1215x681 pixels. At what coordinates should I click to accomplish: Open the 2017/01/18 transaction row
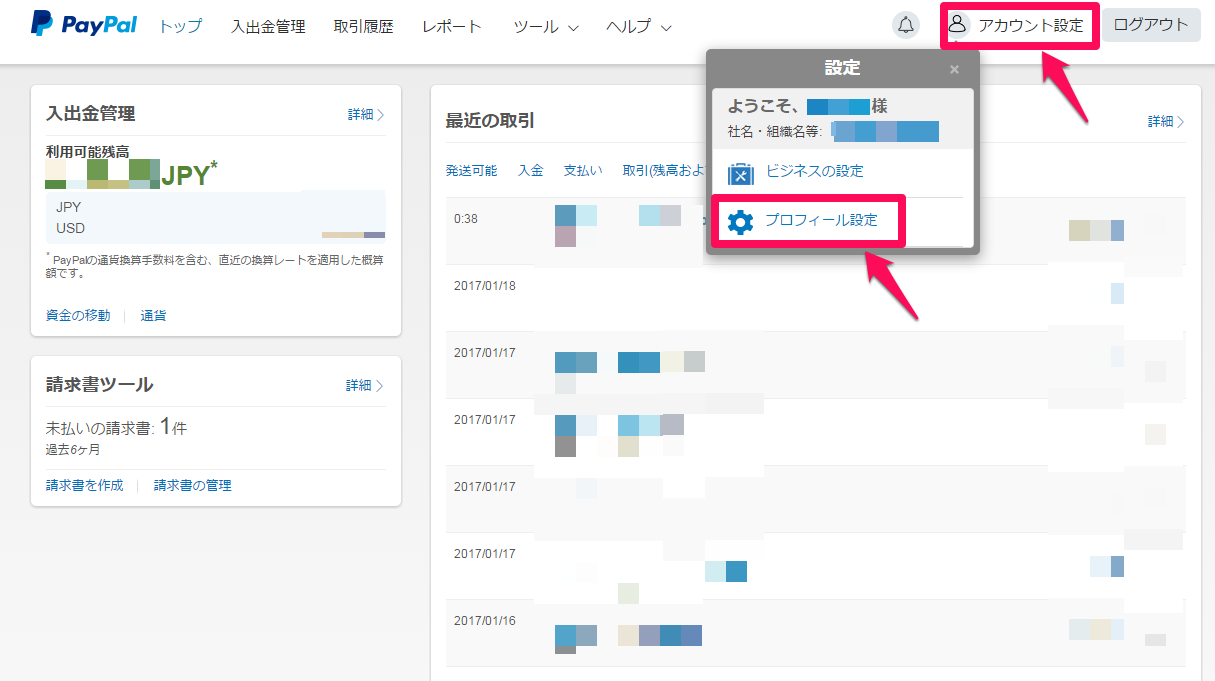click(815, 298)
